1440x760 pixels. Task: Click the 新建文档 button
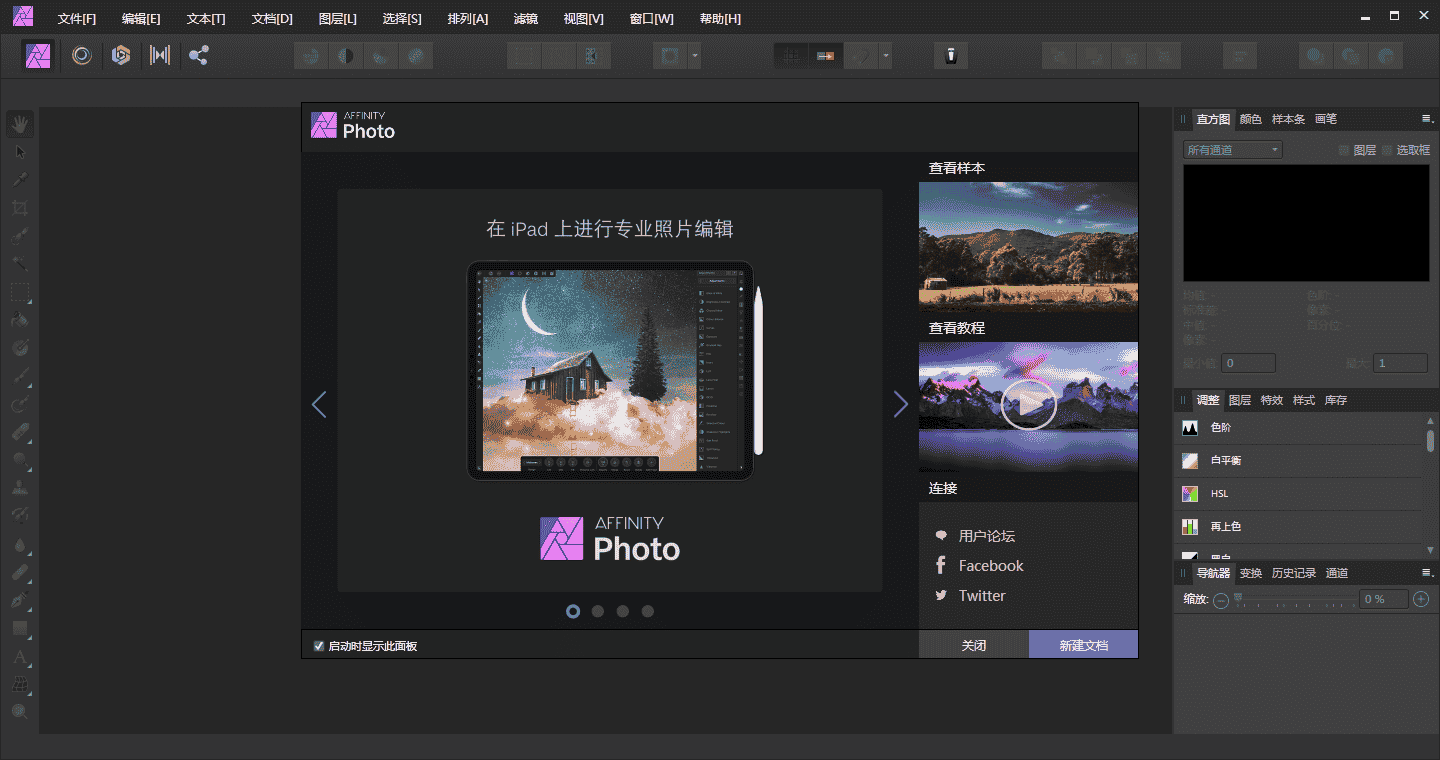(1083, 644)
